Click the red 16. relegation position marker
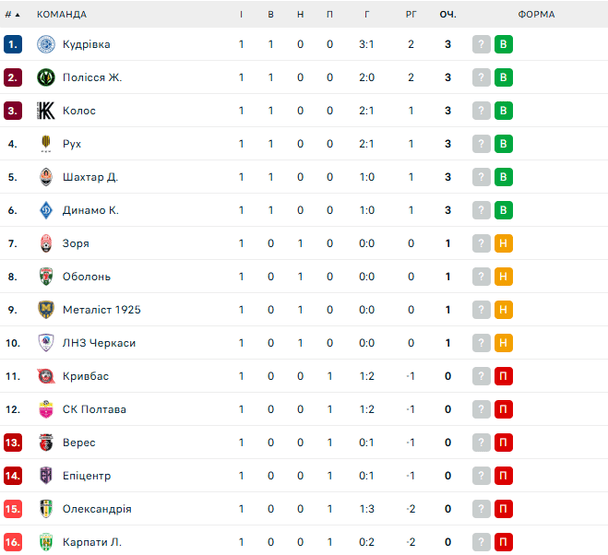The height and width of the screenshot is (555, 608). (13, 542)
